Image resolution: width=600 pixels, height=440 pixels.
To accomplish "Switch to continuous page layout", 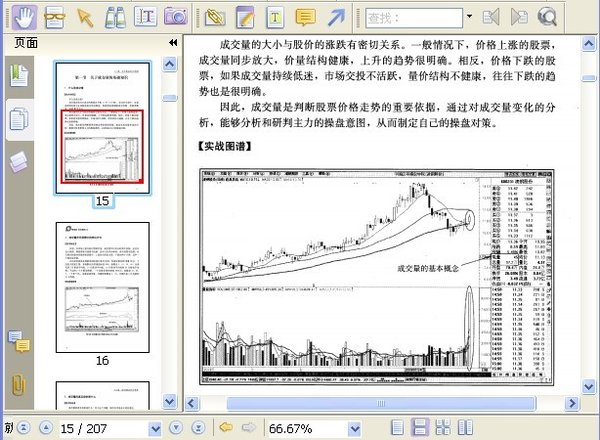I will click(420, 428).
